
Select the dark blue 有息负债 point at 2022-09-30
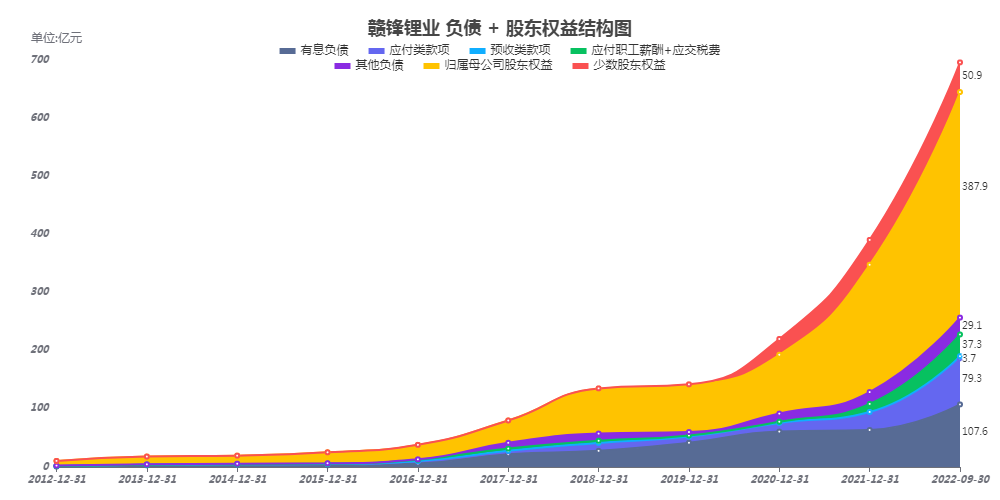point(959,404)
